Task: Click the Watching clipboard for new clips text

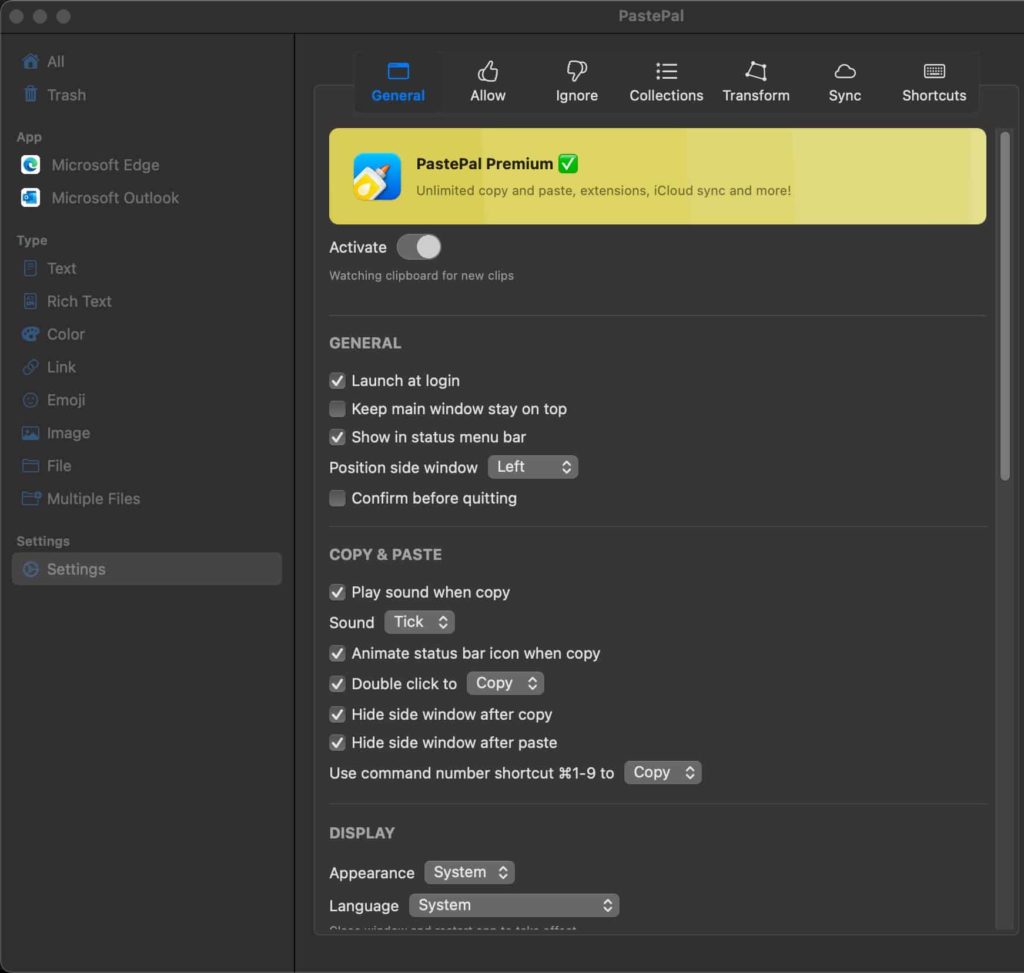Action: [421, 275]
